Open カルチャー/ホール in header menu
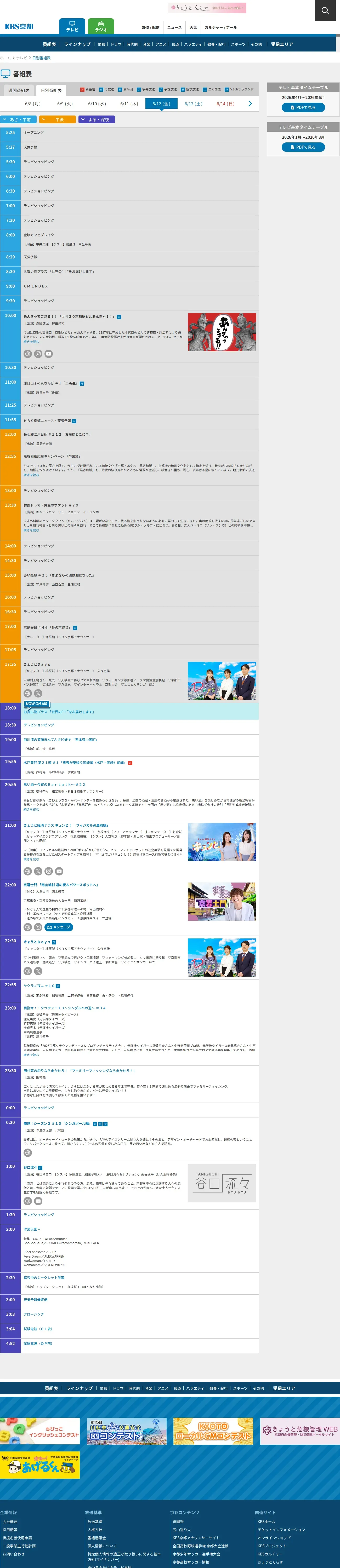This screenshot has width=340, height=1568. click(220, 27)
